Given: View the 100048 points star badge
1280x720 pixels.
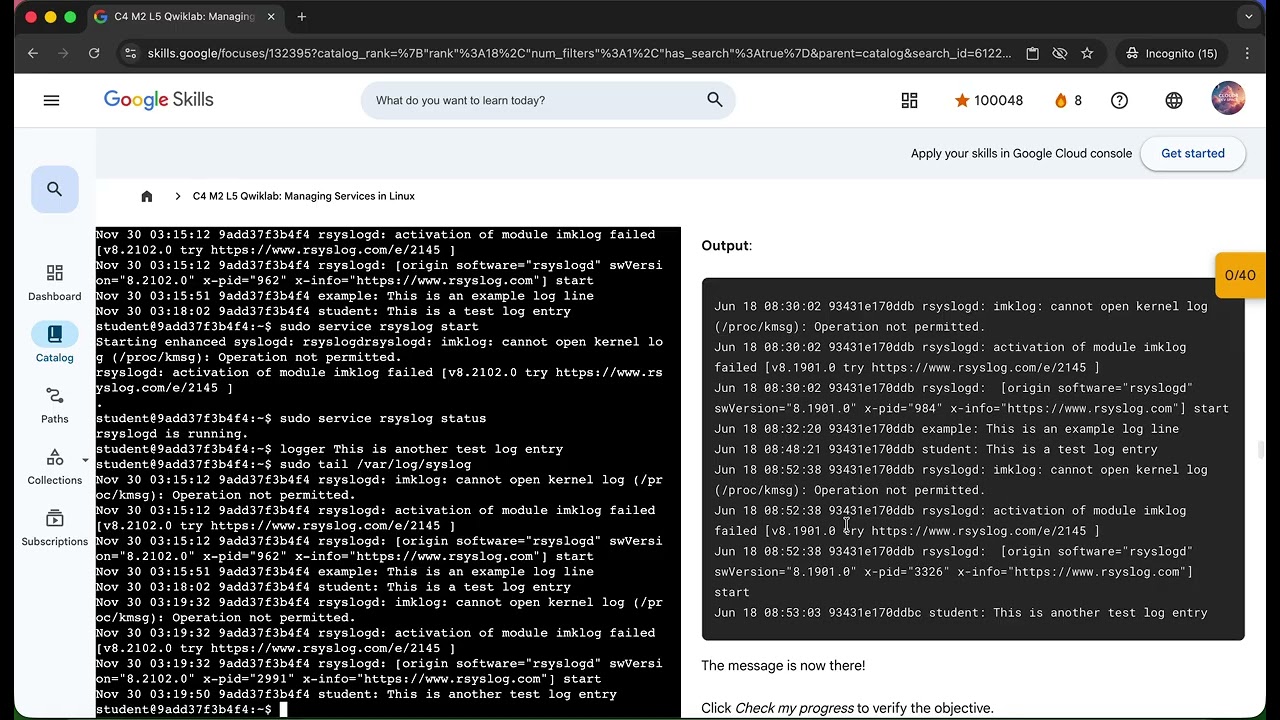Looking at the screenshot, I should click(988, 100).
